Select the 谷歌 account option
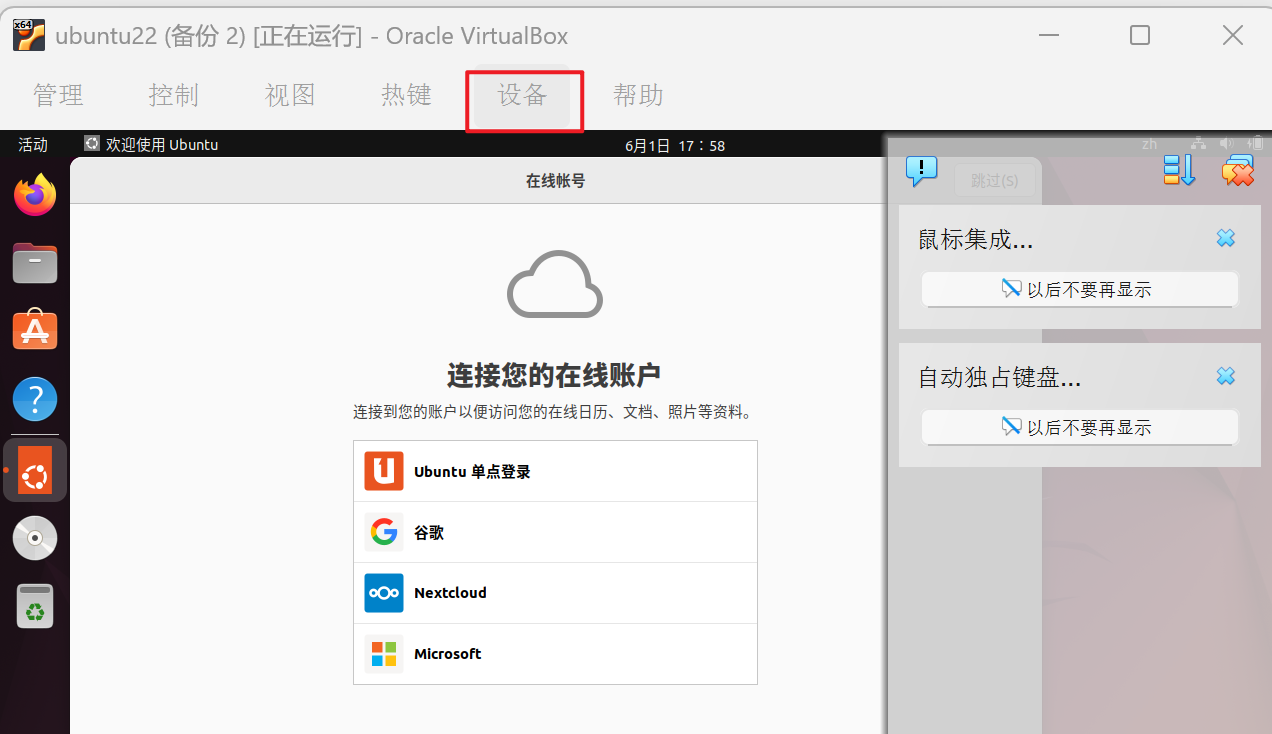 coord(555,532)
